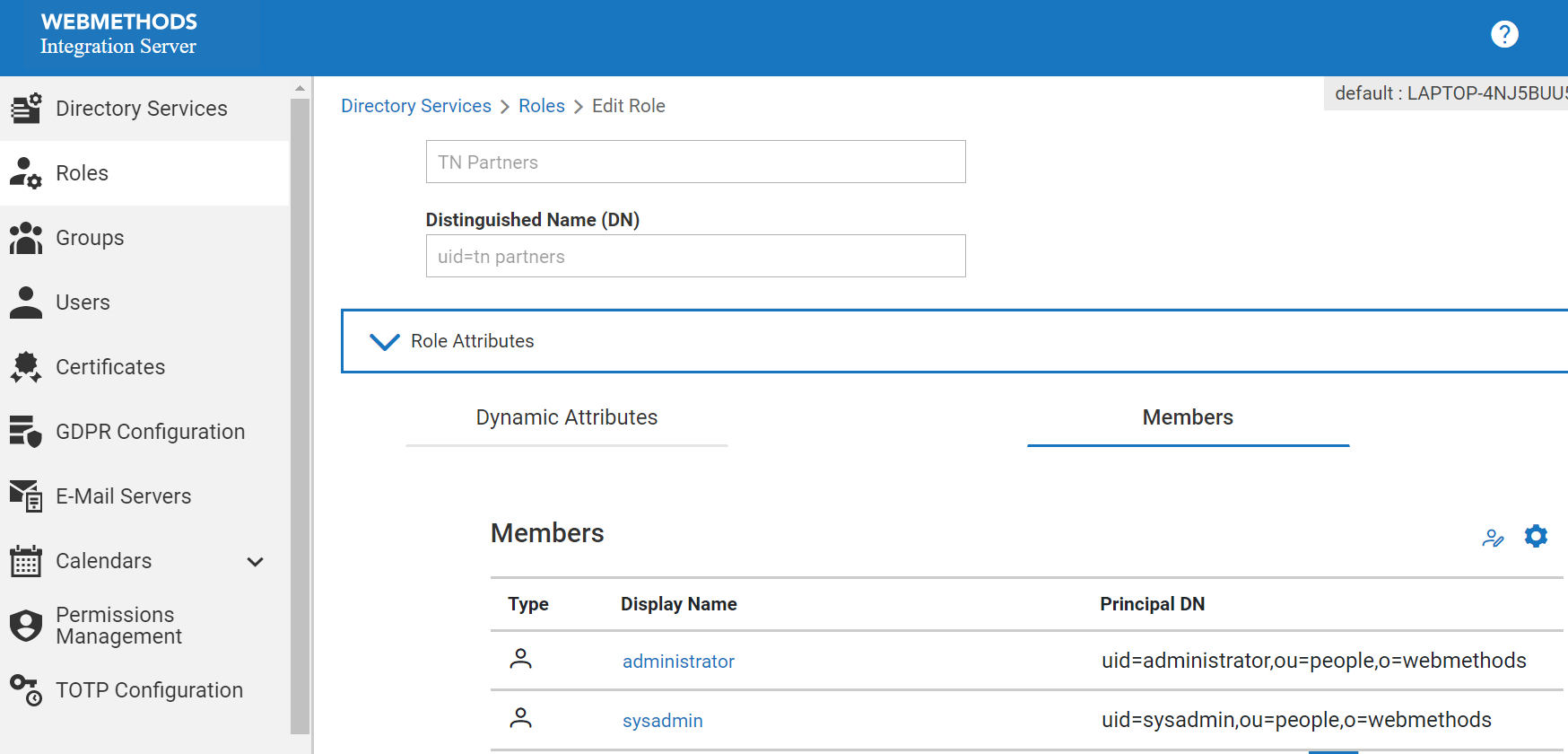Click the edit members person icon
This screenshot has height=754, width=1568.
click(1493, 538)
